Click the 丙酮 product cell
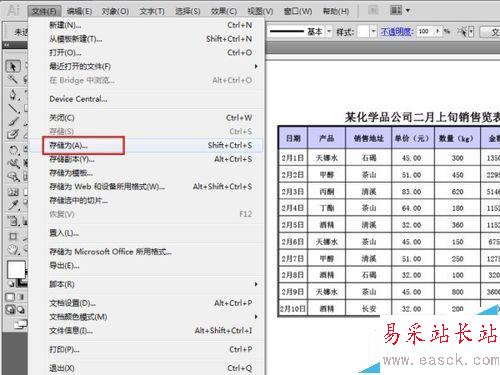Image resolution: width=500 pixels, height=375 pixels. 327,192
